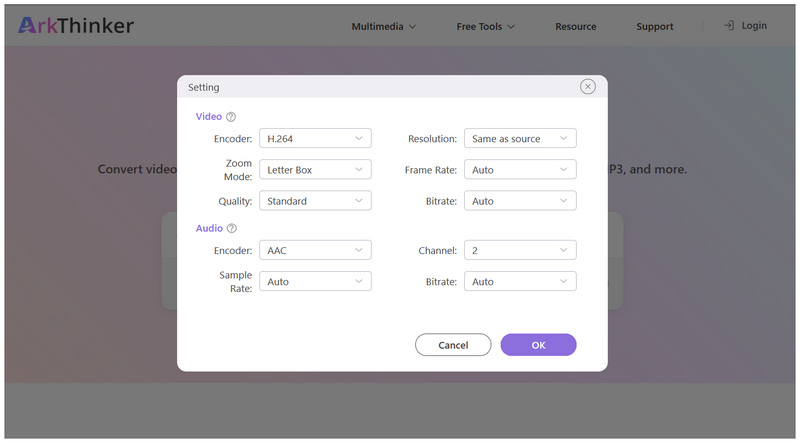Screen dimensions: 800x443
Task: Open the Free Tools menu
Action: tap(485, 27)
